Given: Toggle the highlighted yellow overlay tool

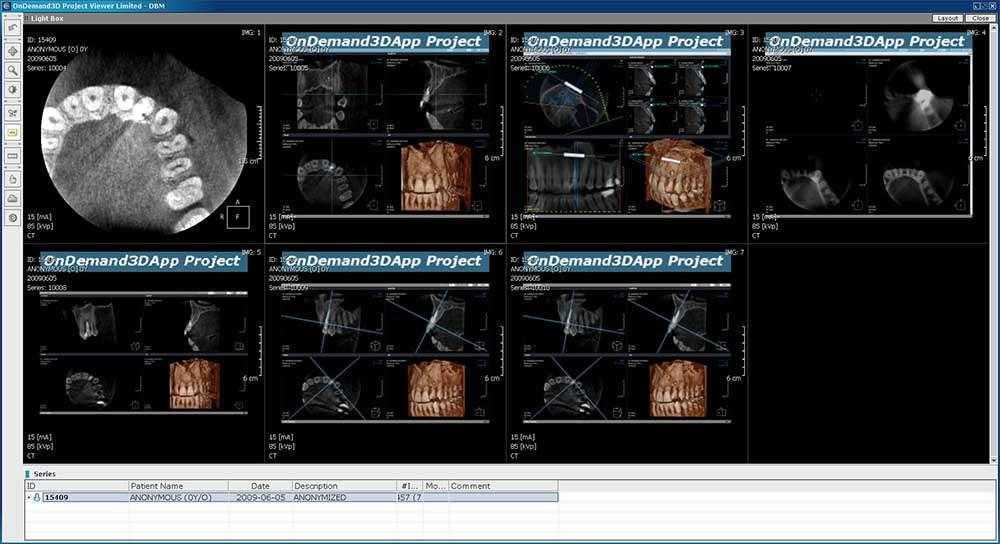Looking at the screenshot, I should [12, 133].
